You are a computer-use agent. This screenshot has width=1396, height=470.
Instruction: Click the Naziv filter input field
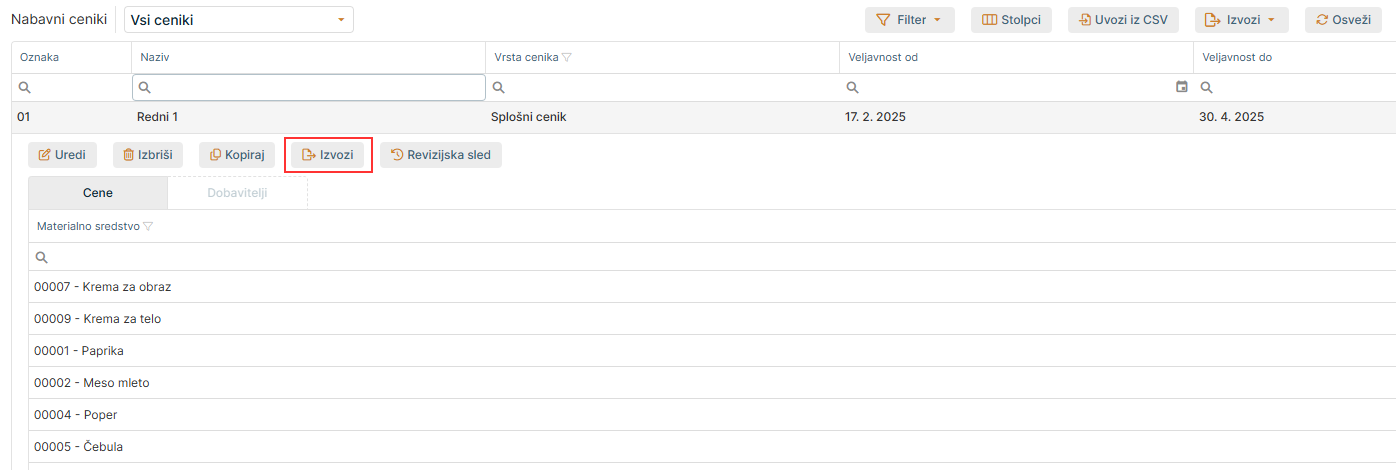(318, 88)
